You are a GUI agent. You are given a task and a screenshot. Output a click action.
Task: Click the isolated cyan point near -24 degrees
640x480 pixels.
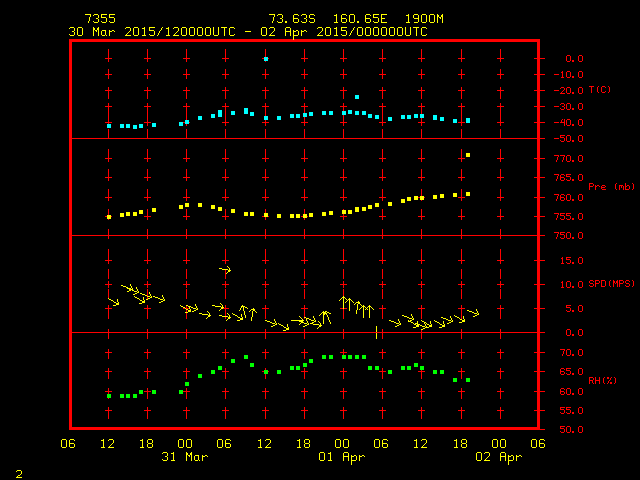357,97
